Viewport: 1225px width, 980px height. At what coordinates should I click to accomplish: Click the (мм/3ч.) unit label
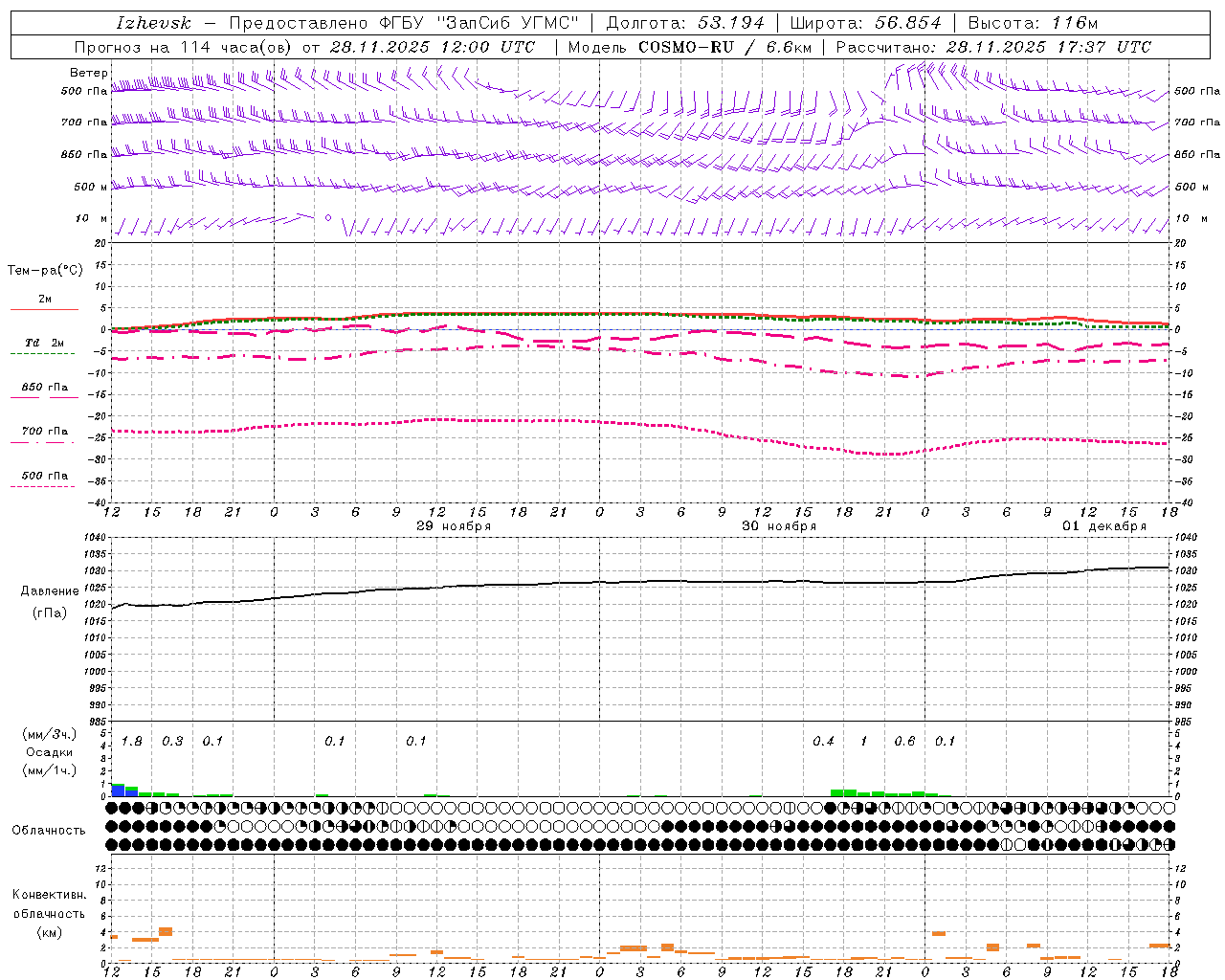[x=51, y=734]
